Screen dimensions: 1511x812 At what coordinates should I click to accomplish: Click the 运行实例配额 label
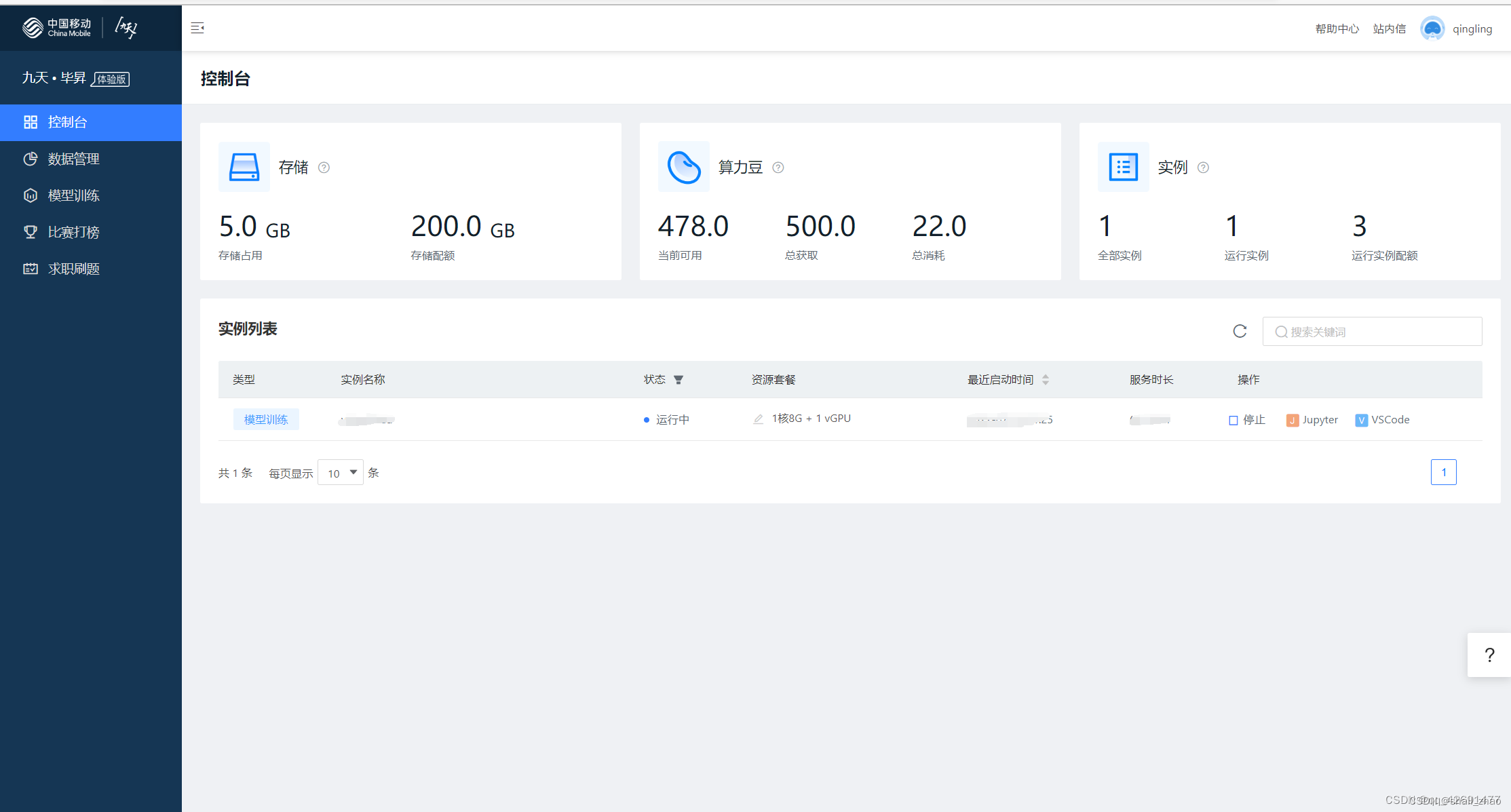coord(1385,256)
